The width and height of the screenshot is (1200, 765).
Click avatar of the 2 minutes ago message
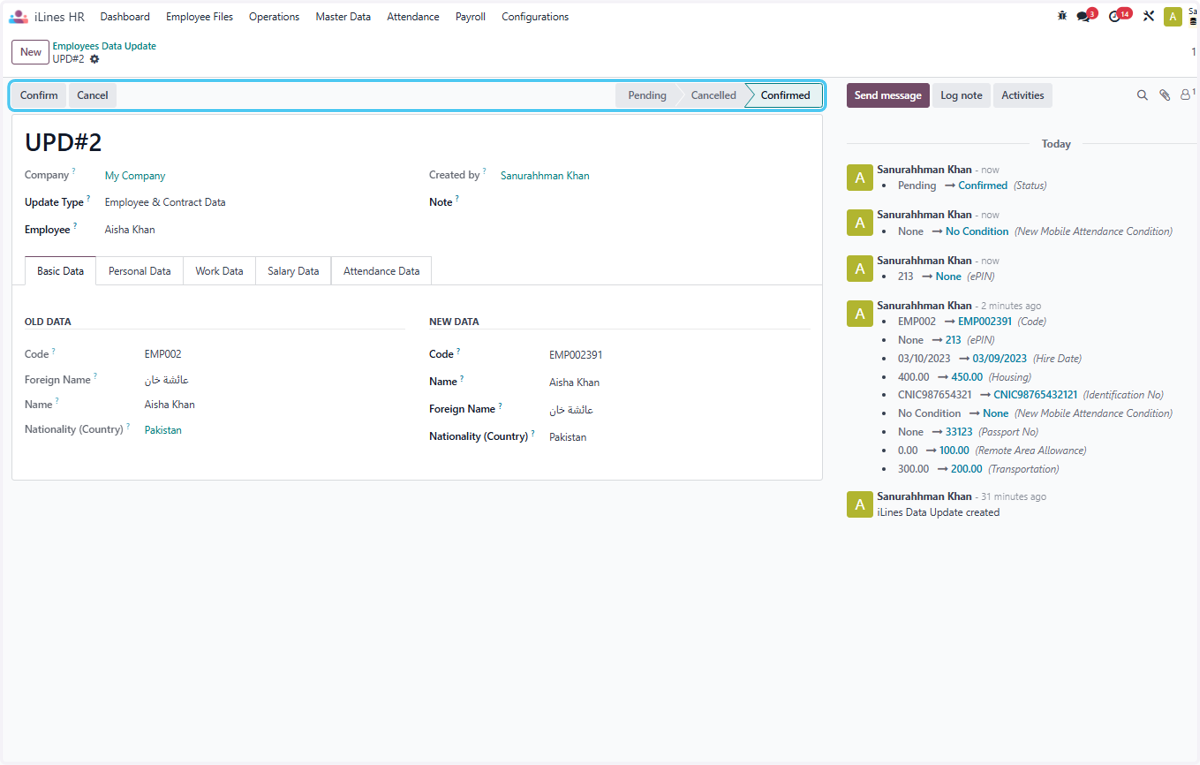click(x=859, y=313)
